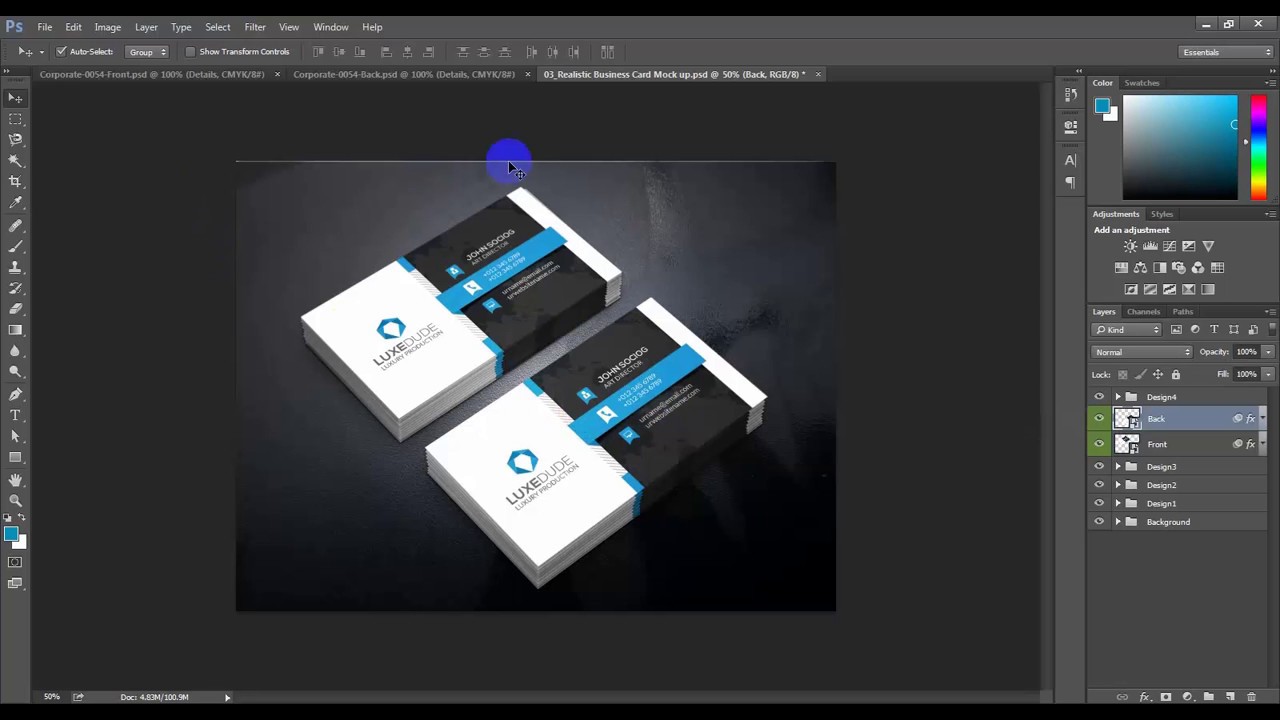Filter layers by pixel layers icon
Viewport: 1280px width, 720px height.
(x=1176, y=329)
